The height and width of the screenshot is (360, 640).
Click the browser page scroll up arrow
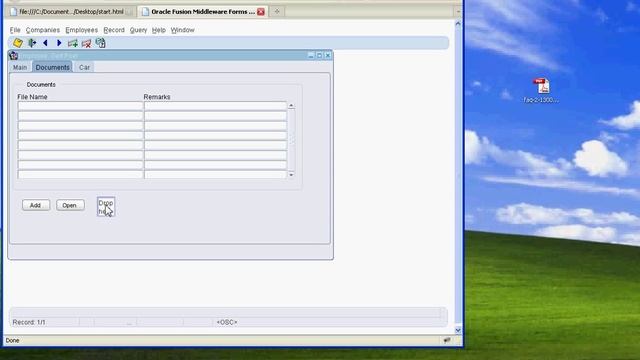point(458,24)
